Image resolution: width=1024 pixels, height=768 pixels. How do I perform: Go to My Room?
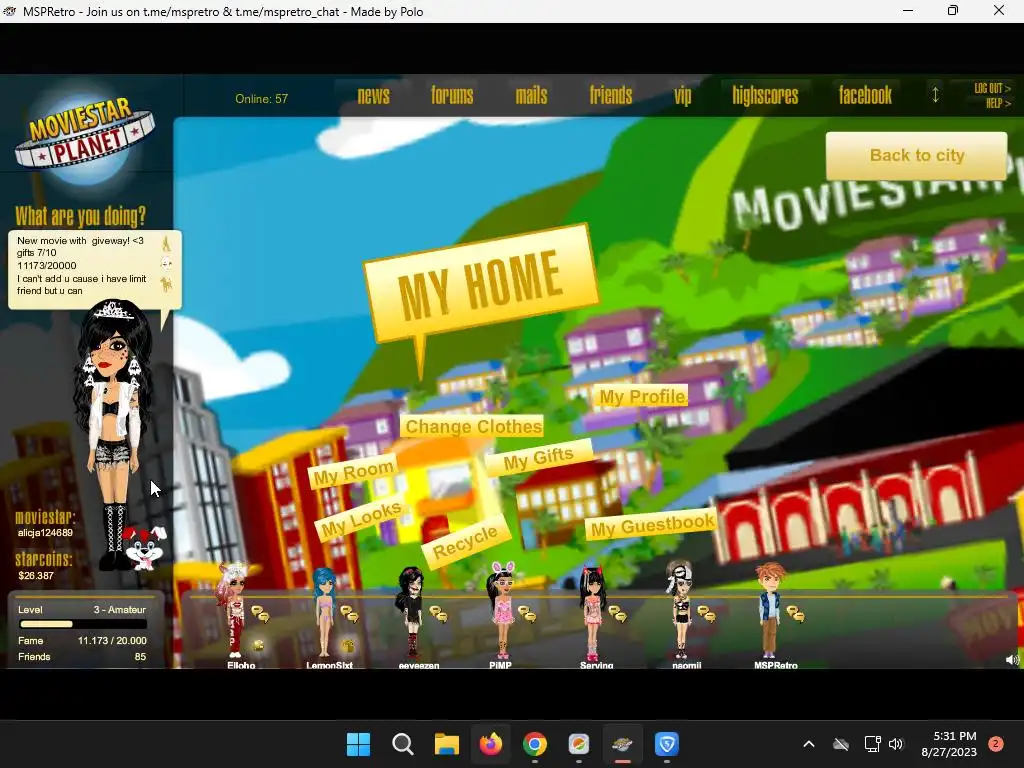(x=353, y=472)
